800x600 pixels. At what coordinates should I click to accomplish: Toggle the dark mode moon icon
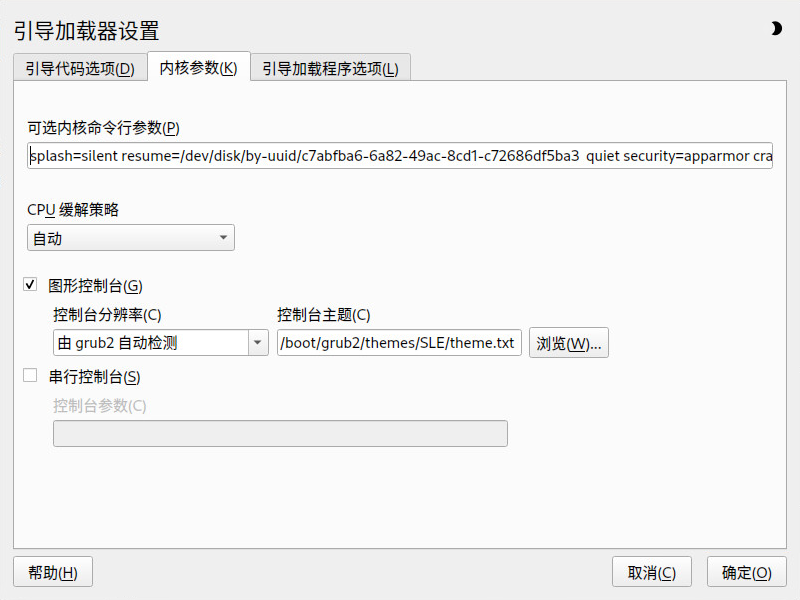click(776, 29)
